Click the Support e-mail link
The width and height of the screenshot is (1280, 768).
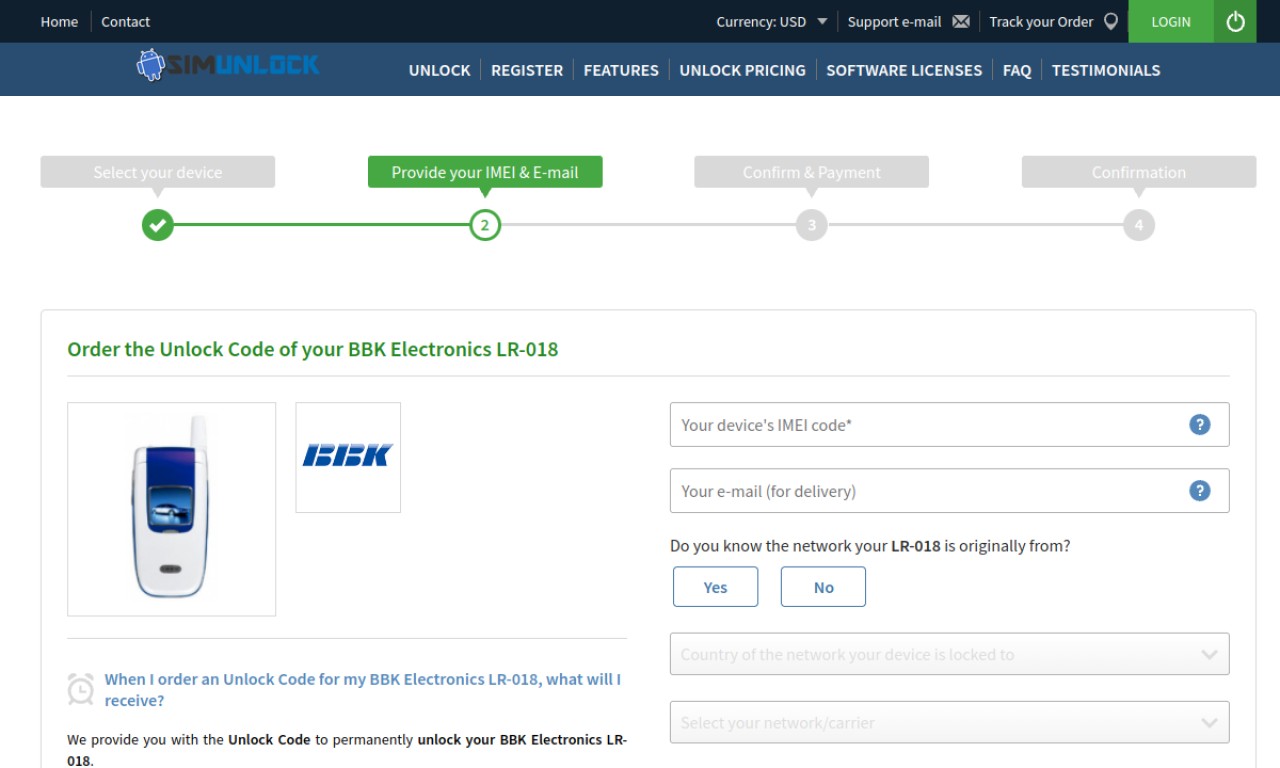tap(895, 21)
